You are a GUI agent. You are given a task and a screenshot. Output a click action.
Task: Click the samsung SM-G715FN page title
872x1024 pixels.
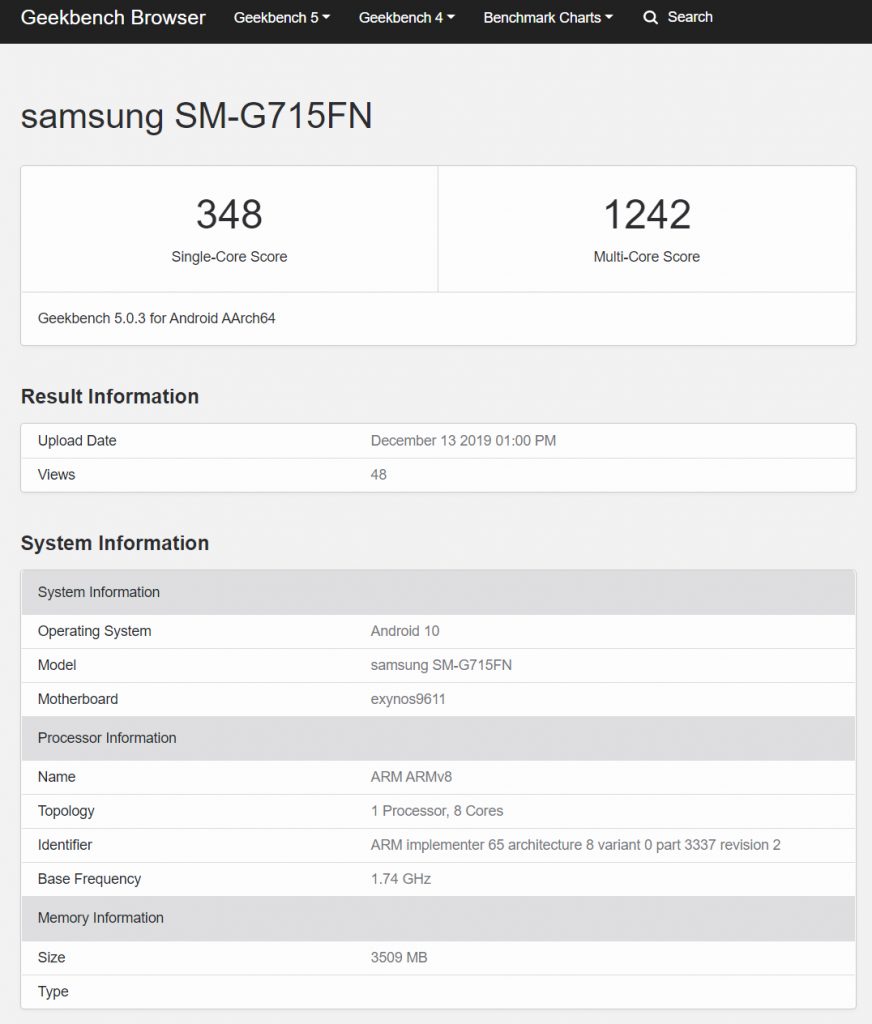(196, 116)
